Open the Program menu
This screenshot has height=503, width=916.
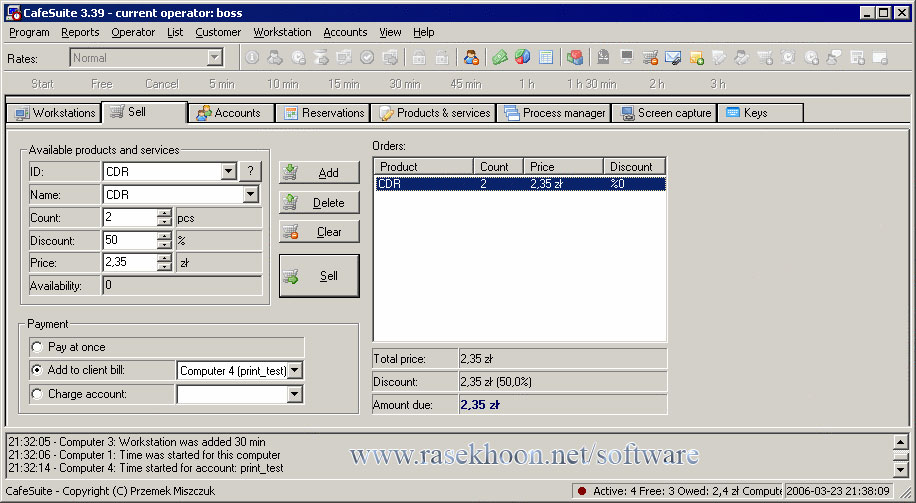click(x=29, y=33)
